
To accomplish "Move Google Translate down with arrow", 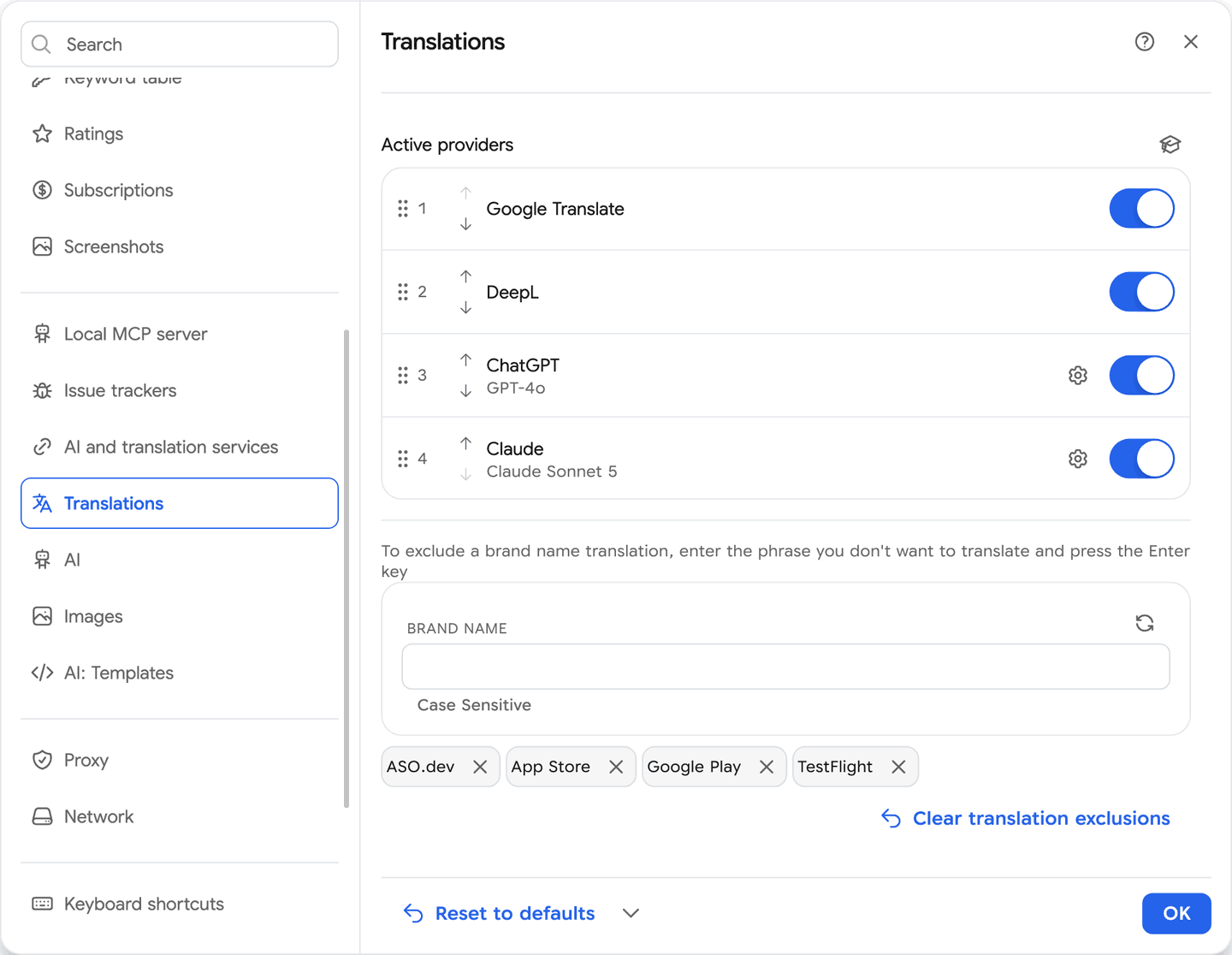I will [x=465, y=224].
